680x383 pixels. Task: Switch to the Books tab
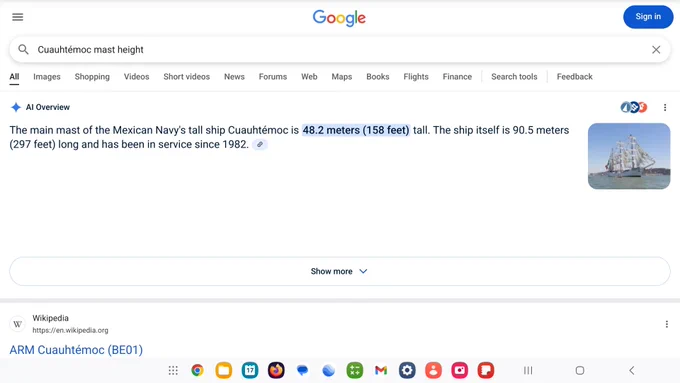378,77
